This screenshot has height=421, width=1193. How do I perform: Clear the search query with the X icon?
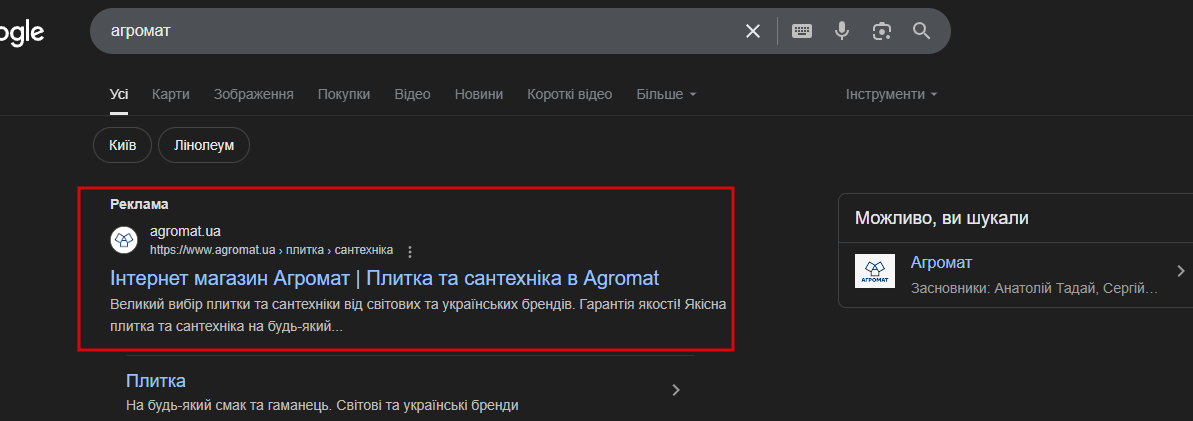(752, 31)
